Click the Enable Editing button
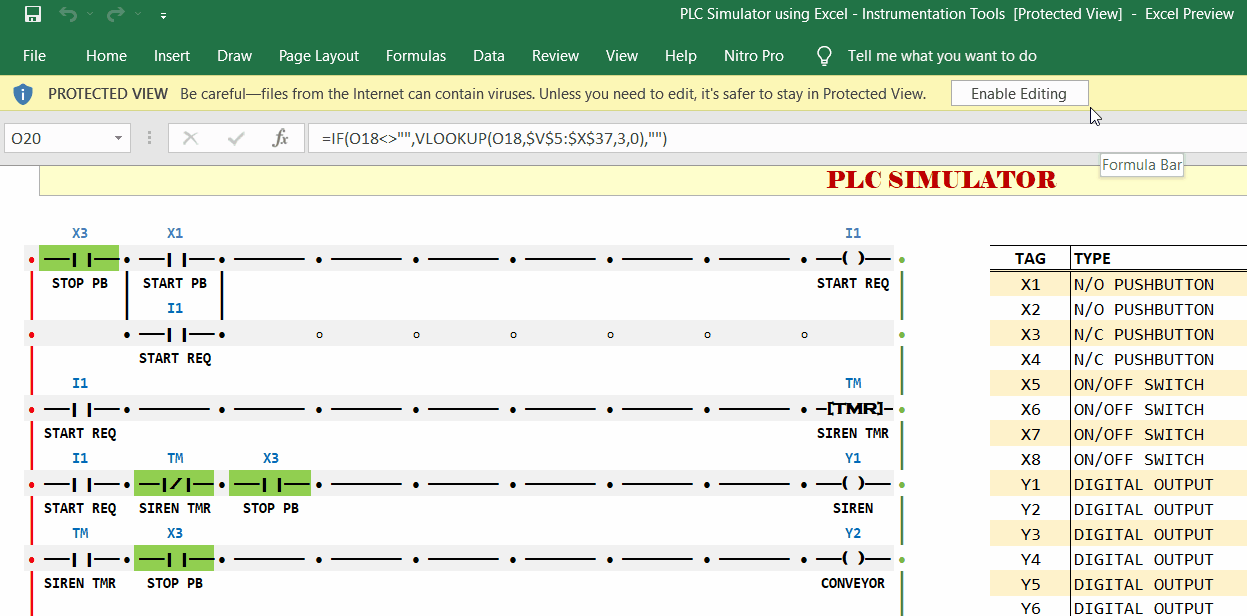Image resolution: width=1247 pixels, height=616 pixels. click(1019, 94)
